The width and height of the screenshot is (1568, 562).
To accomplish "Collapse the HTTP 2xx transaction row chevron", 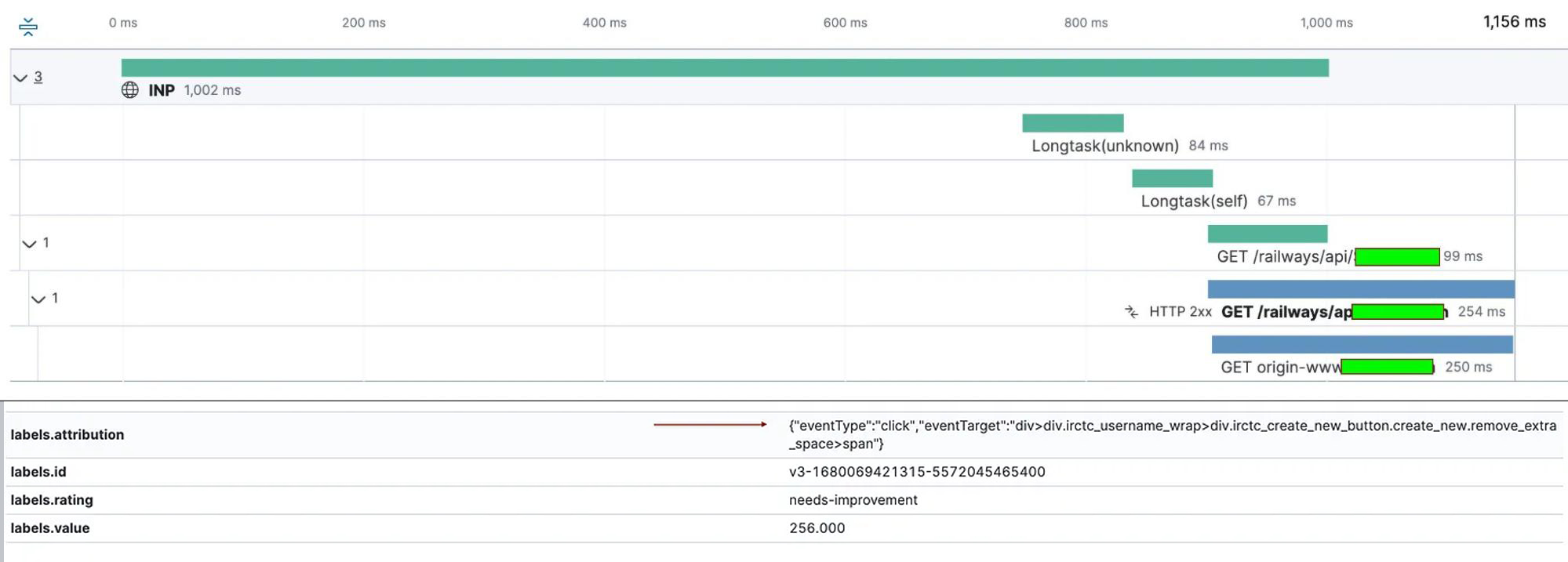I will pyautogui.click(x=38, y=299).
